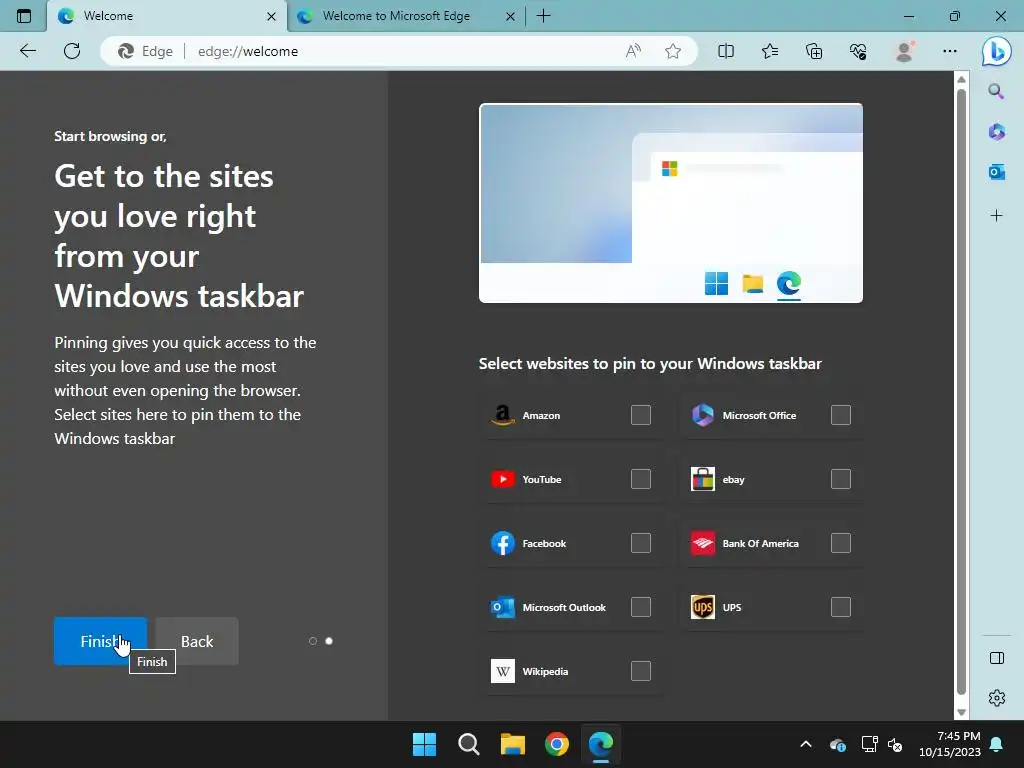The width and height of the screenshot is (1024, 768).
Task: Click the page vertical scrollbar thumb
Action: 961,392
